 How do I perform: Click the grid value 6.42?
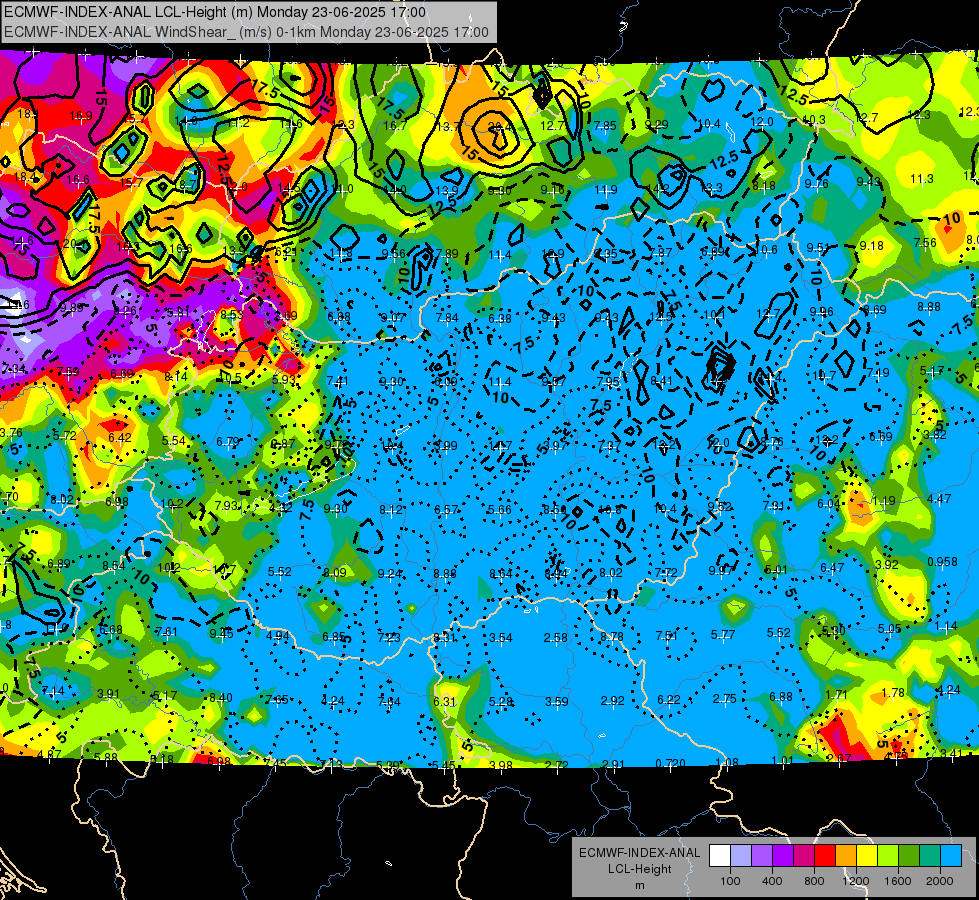[120, 438]
